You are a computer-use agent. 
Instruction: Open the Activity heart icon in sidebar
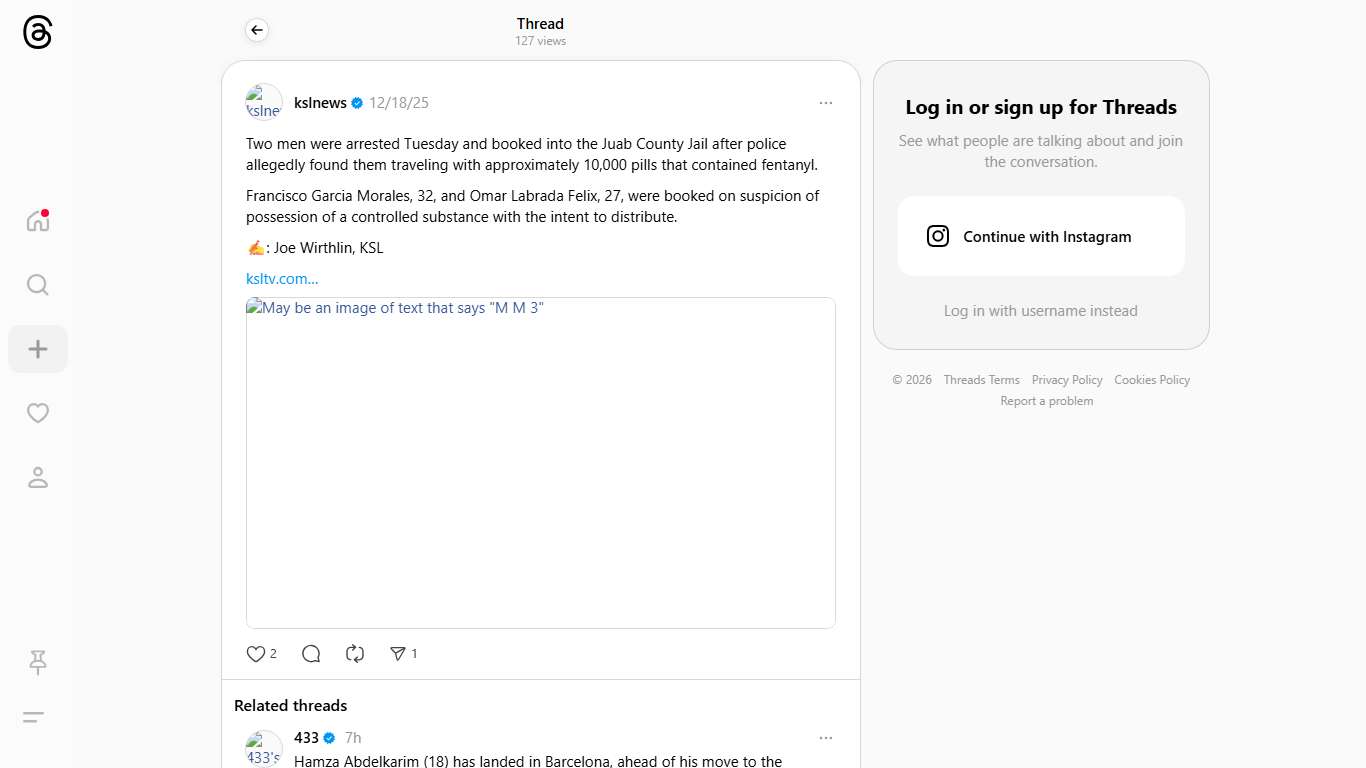tap(38, 413)
